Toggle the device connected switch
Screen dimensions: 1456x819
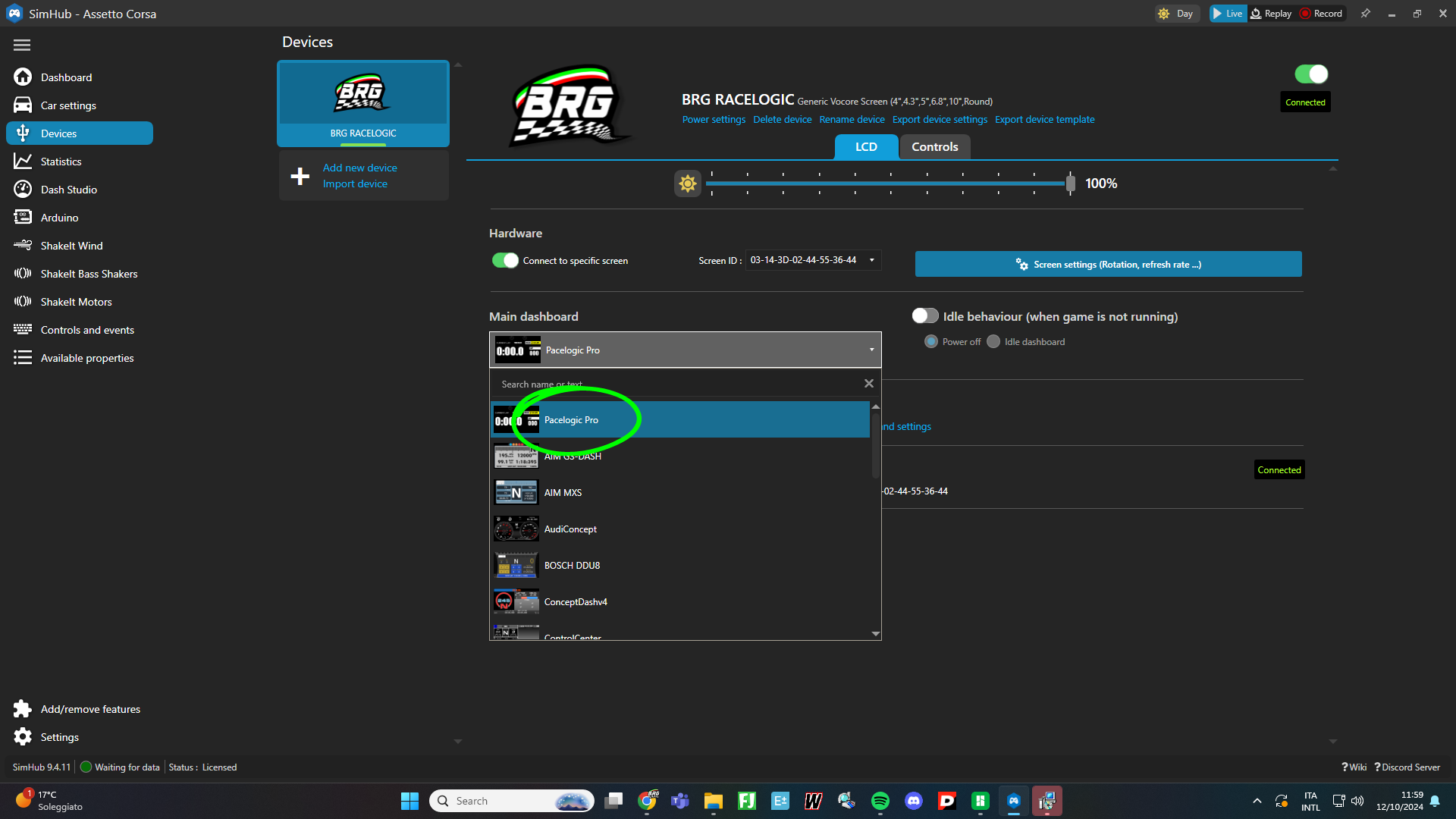coord(1311,74)
